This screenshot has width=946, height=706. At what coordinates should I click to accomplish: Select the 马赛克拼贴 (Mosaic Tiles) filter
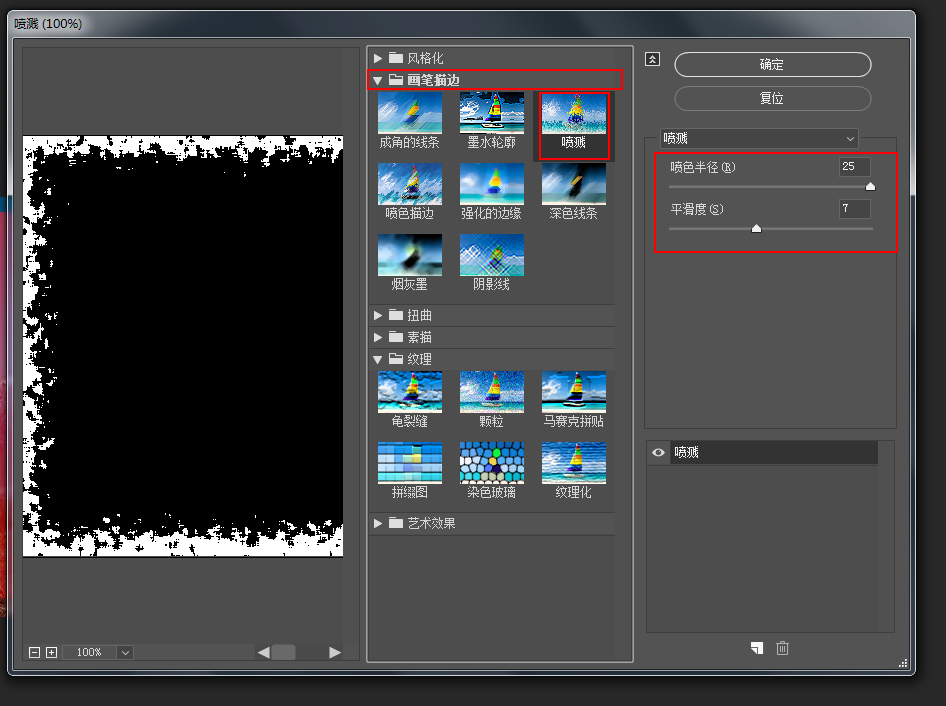tap(573, 392)
